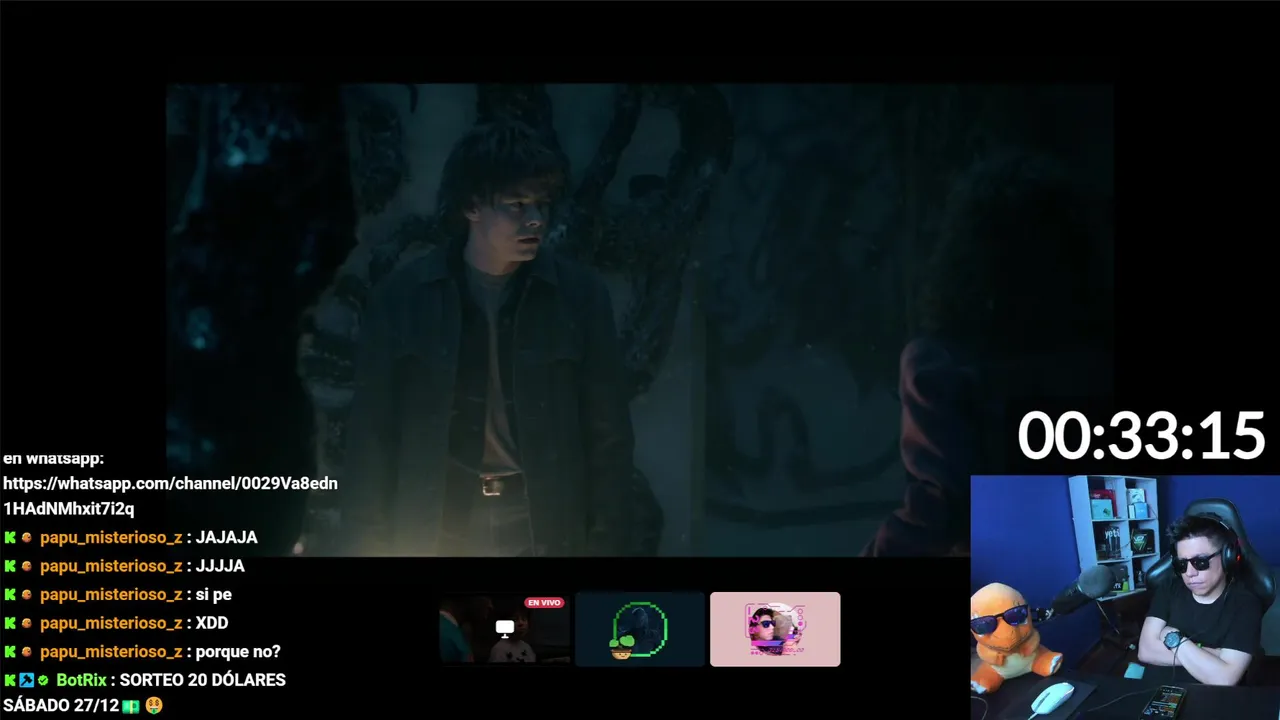Click the money-mouth emoji after SÁBADO 27/12
Image resolution: width=1280 pixels, height=720 pixels.
(x=153, y=706)
